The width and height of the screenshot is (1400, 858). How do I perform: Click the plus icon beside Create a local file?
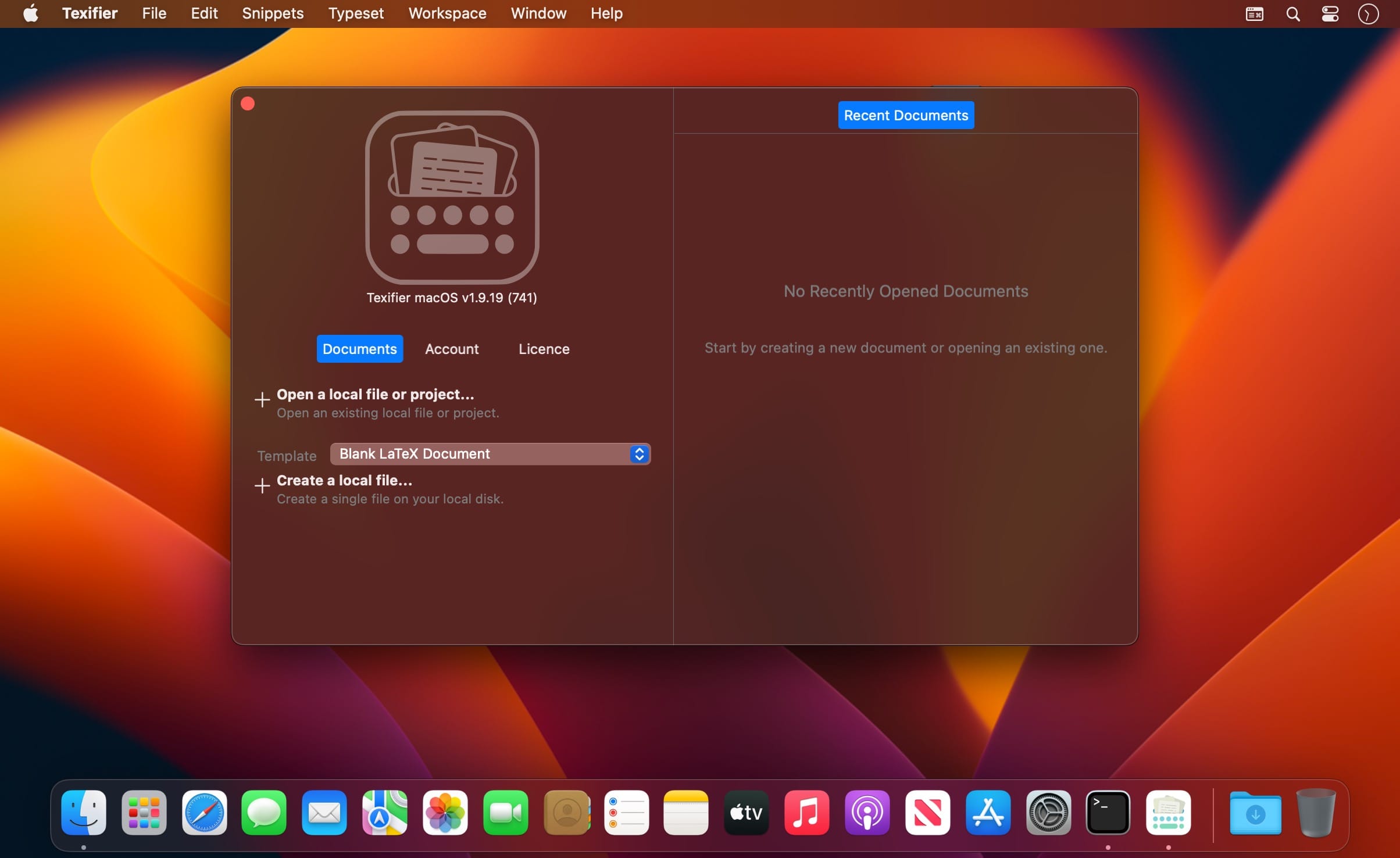[x=262, y=485]
